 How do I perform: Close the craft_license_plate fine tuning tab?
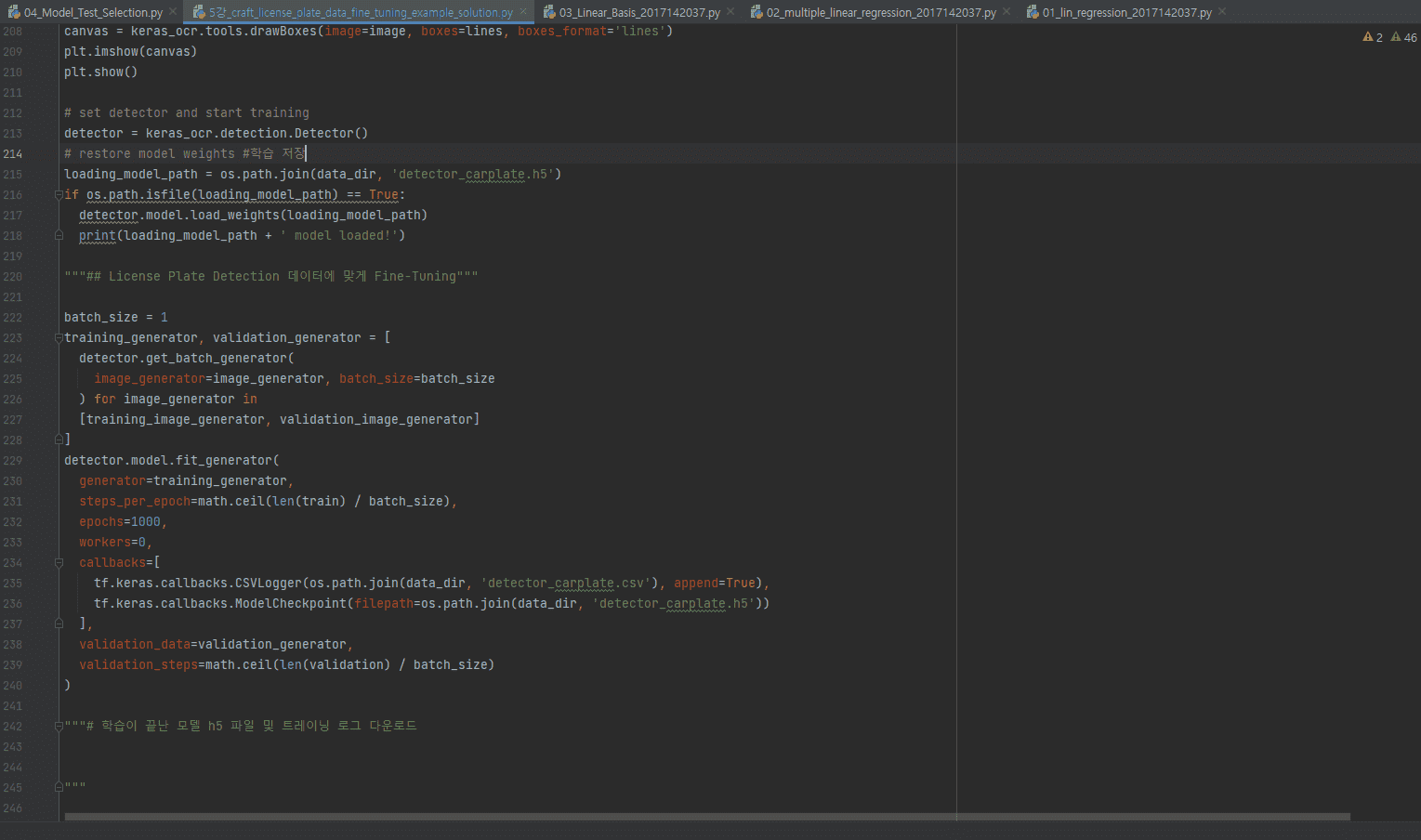(523, 12)
